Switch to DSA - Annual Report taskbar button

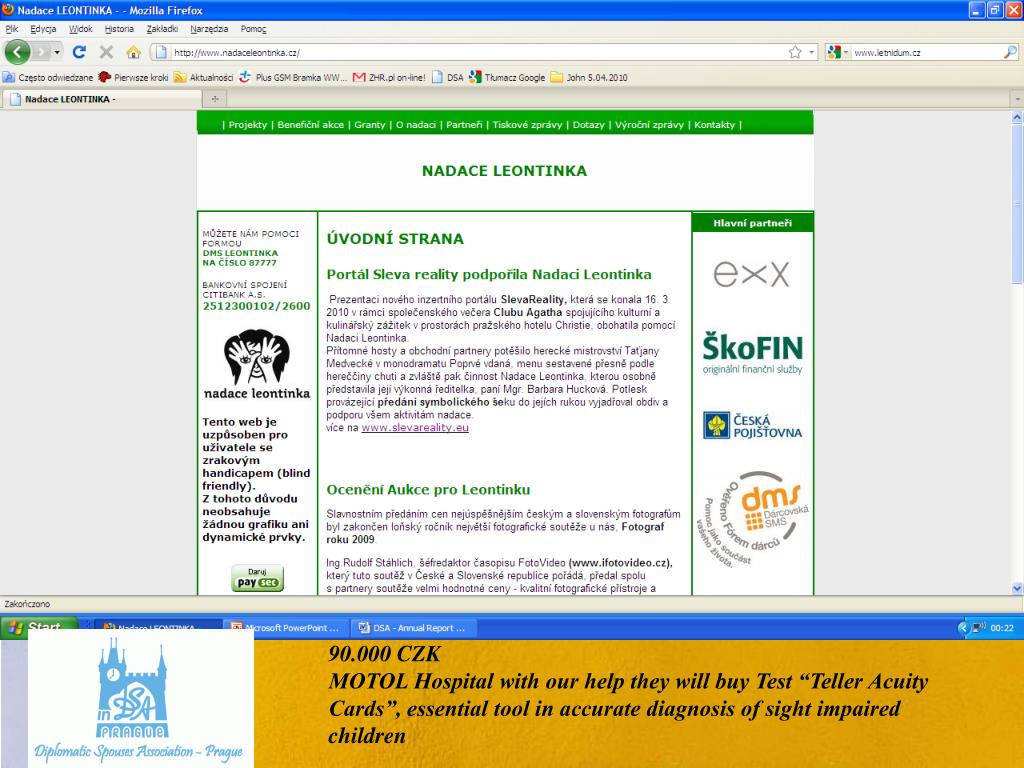click(x=413, y=628)
